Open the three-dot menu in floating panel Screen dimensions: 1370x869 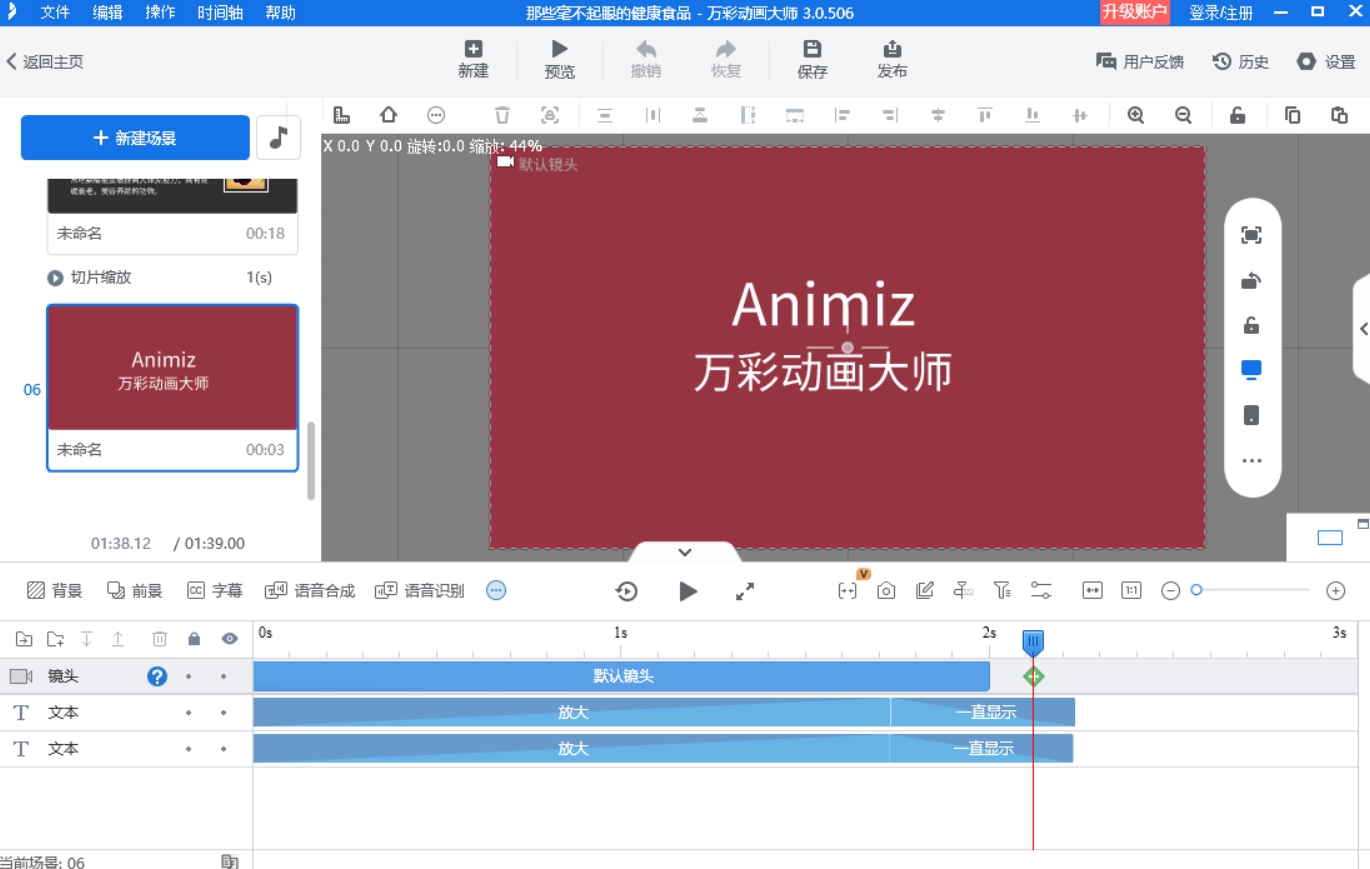[1251, 461]
